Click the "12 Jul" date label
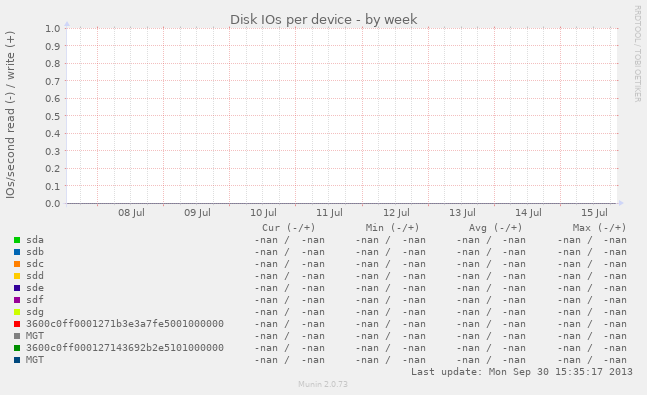 (x=396, y=213)
